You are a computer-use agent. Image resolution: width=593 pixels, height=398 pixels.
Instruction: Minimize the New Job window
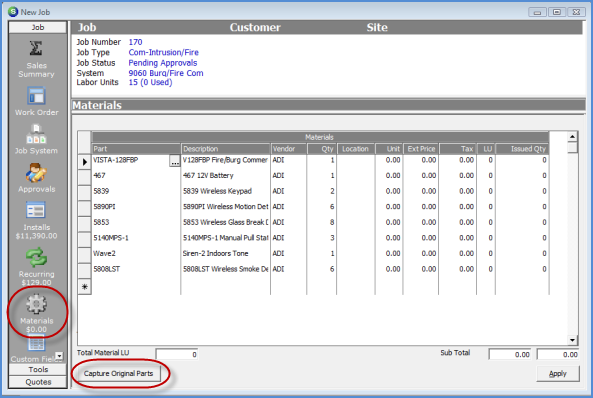537,12
